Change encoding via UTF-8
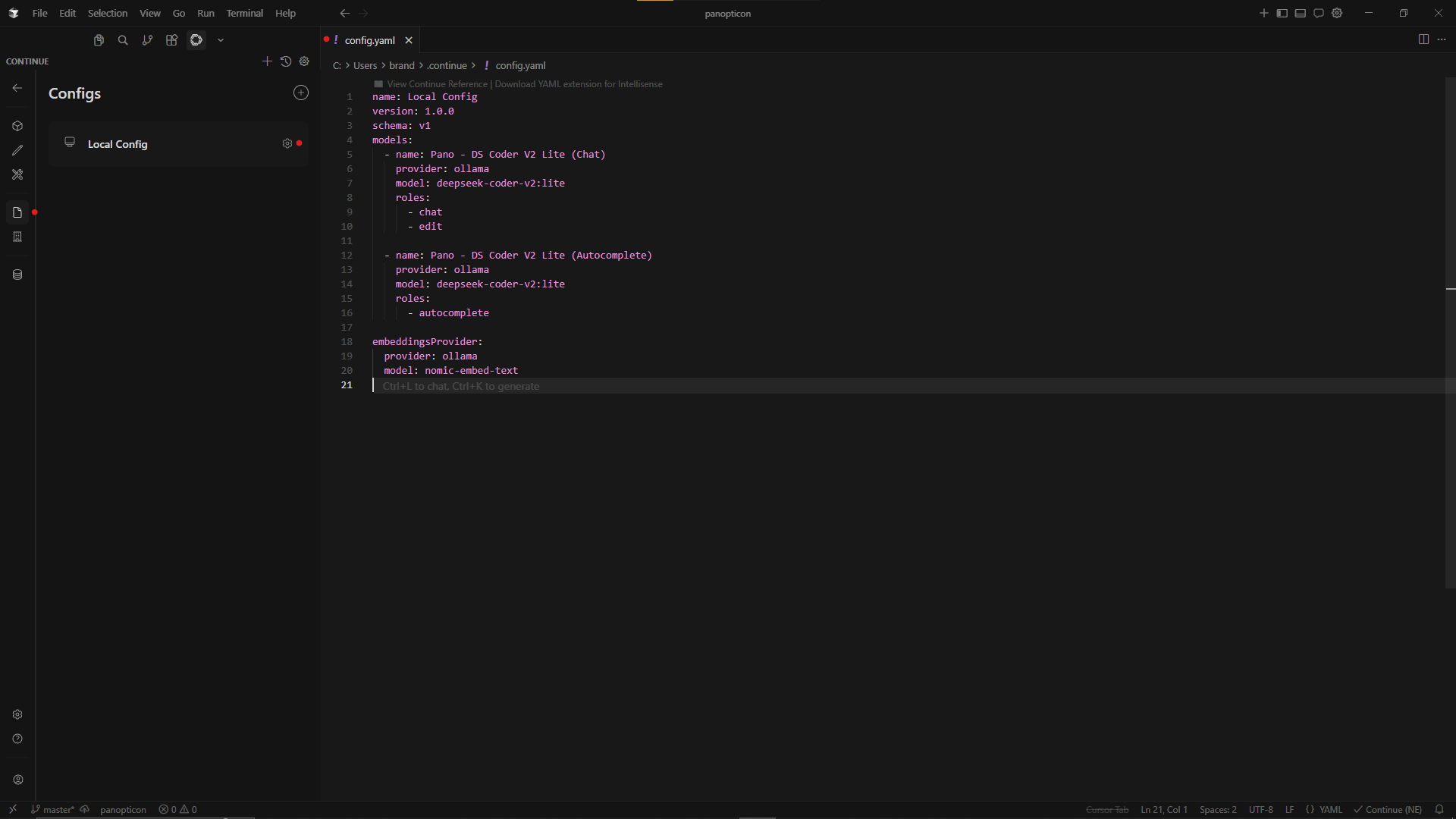 click(x=1261, y=809)
